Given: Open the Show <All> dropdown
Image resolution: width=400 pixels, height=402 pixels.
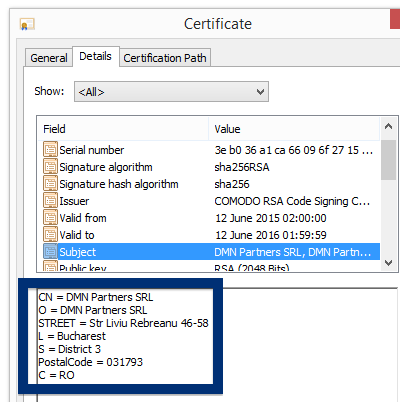Looking at the screenshot, I should point(171,91).
